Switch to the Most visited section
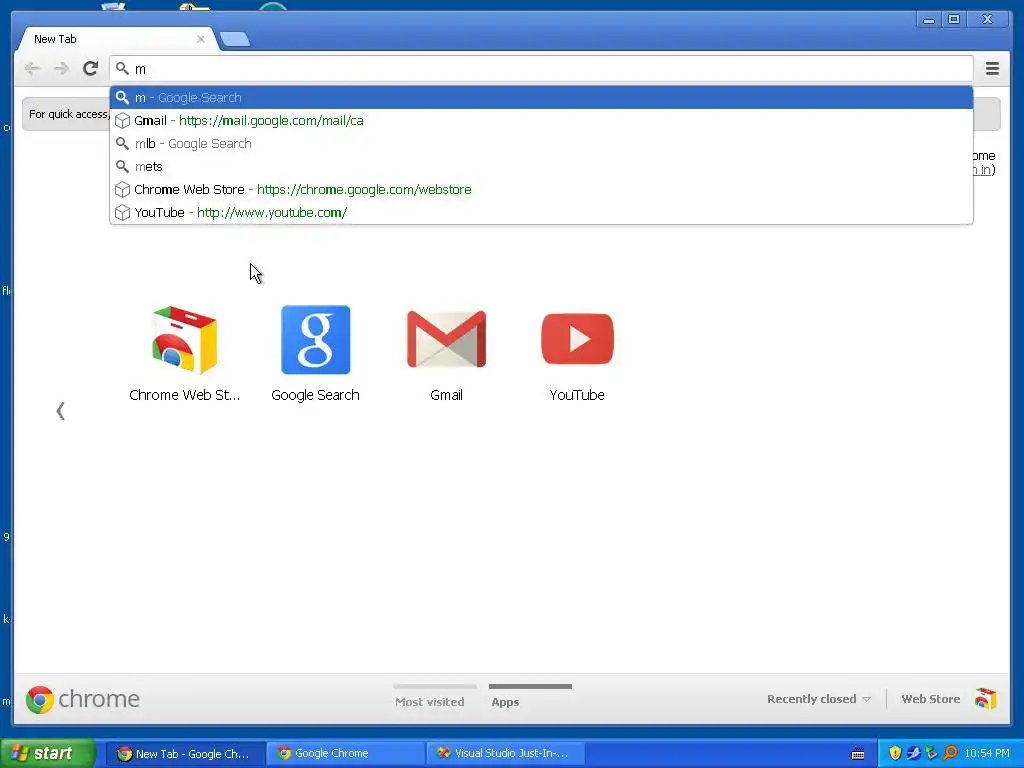 430,701
